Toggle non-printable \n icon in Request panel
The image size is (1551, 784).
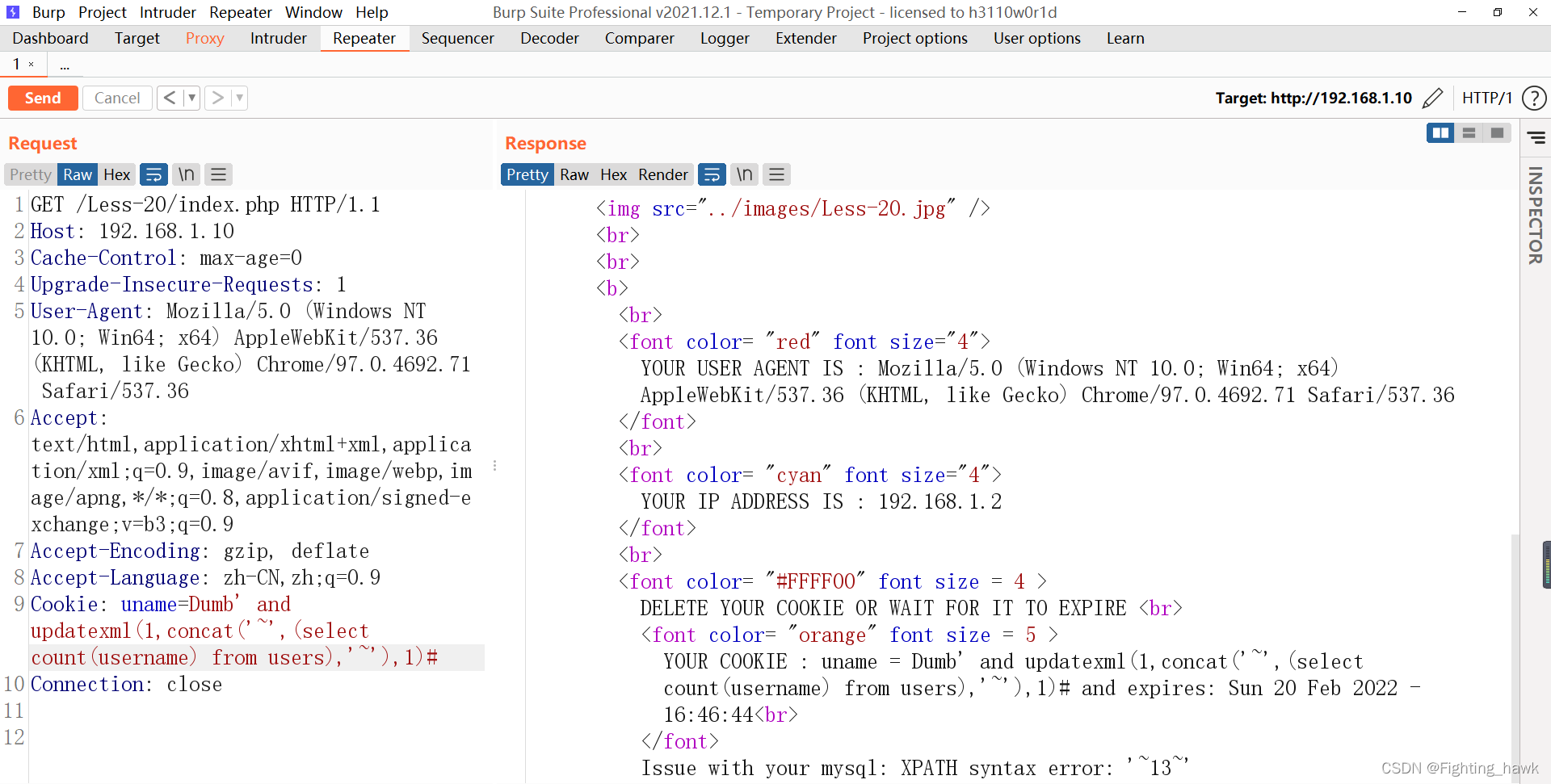coord(187,174)
